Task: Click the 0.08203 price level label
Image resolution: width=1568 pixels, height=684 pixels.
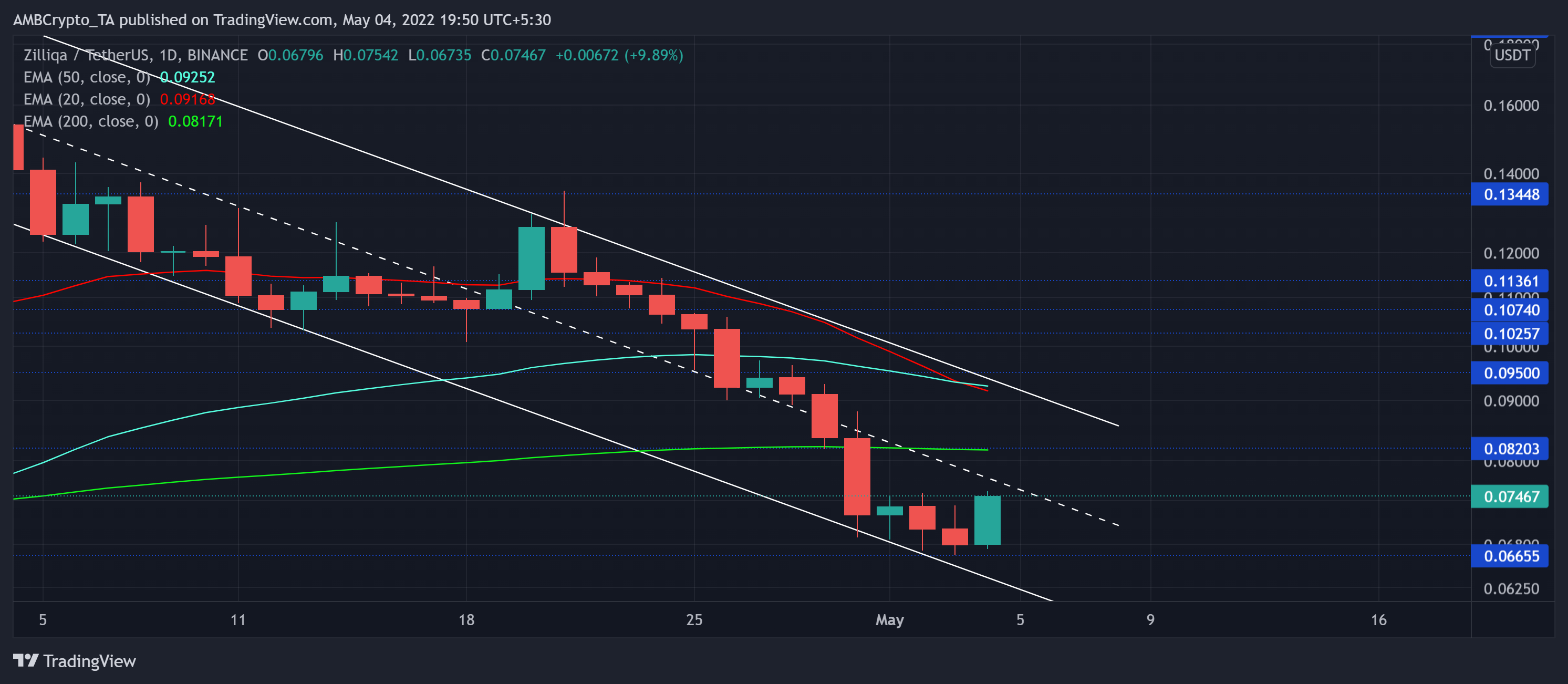Action: (1509, 449)
